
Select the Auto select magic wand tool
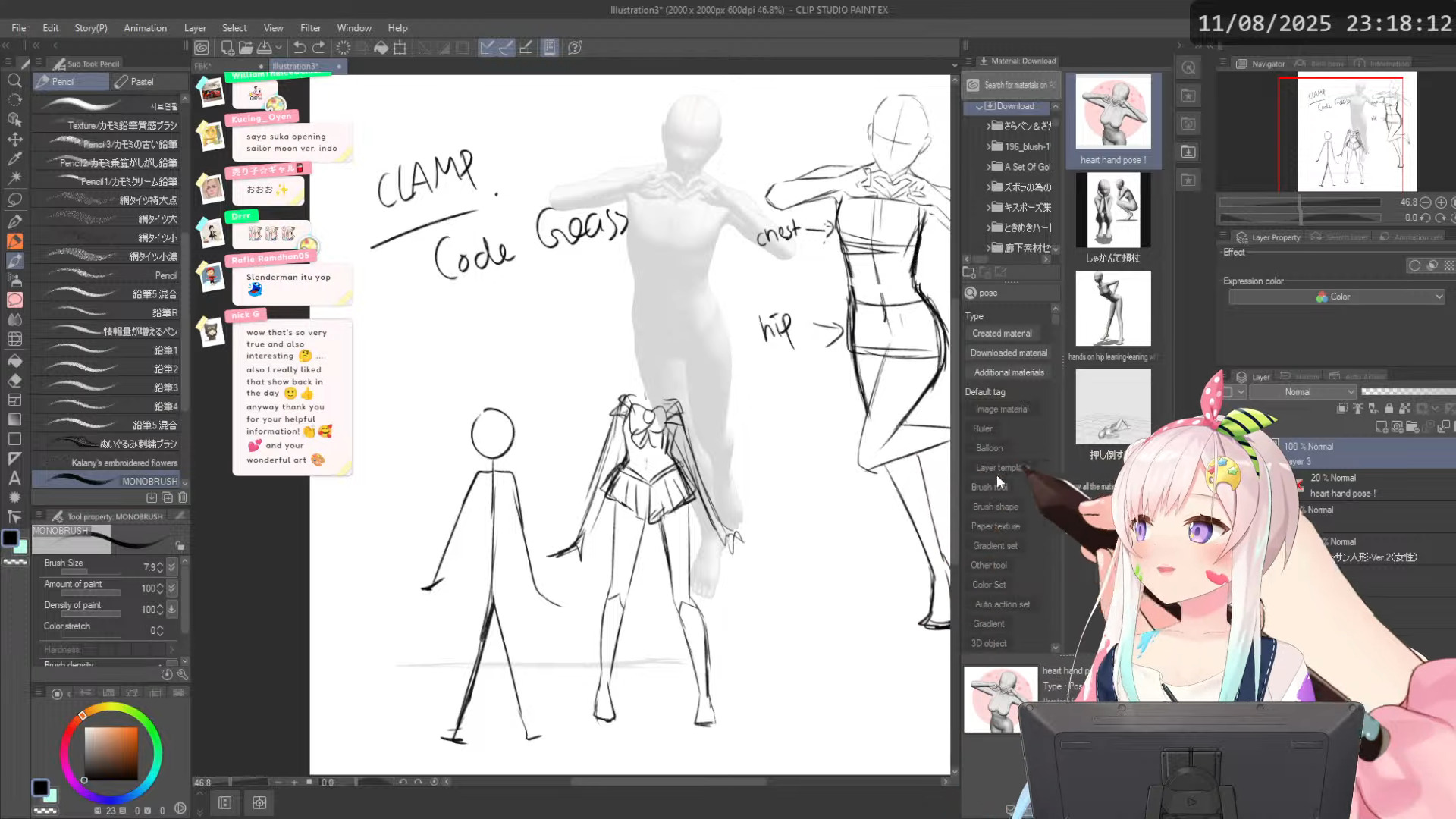14,179
